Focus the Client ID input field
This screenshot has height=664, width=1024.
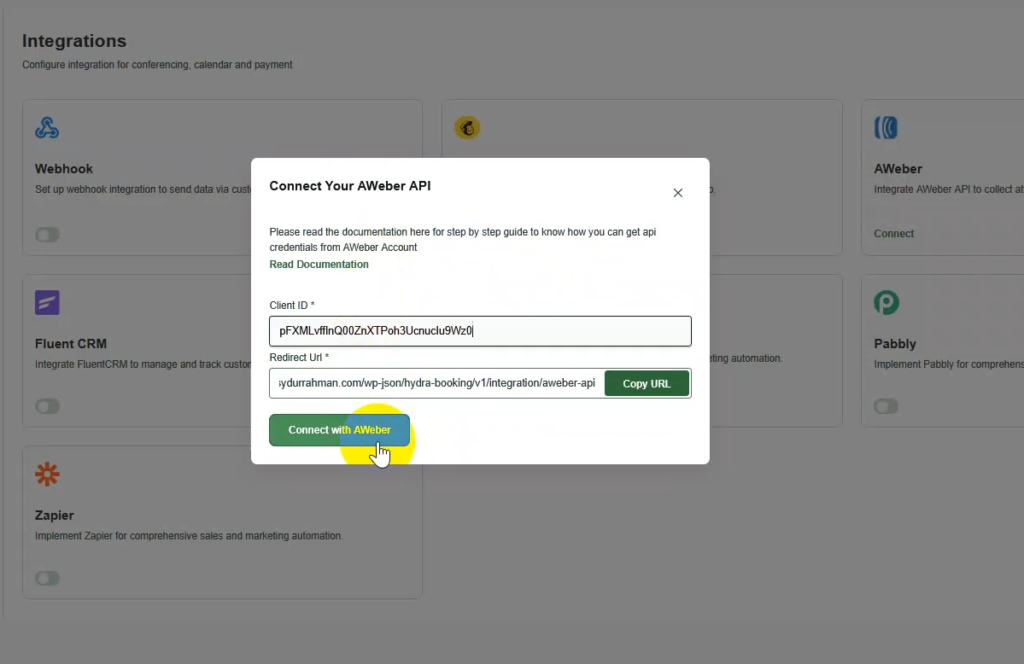[x=480, y=331]
